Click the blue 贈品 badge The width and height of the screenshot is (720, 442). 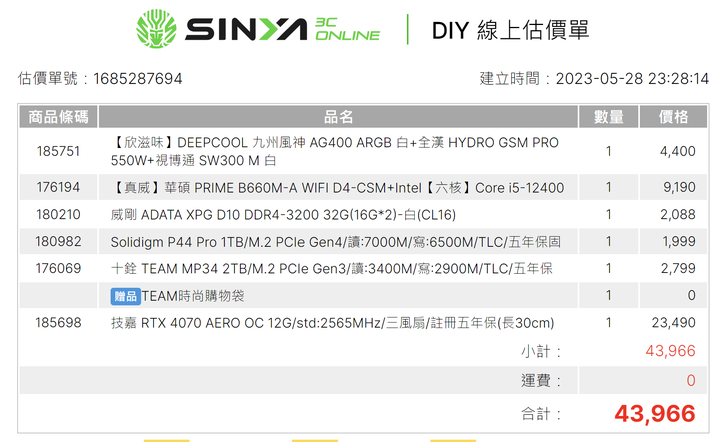[125, 296]
